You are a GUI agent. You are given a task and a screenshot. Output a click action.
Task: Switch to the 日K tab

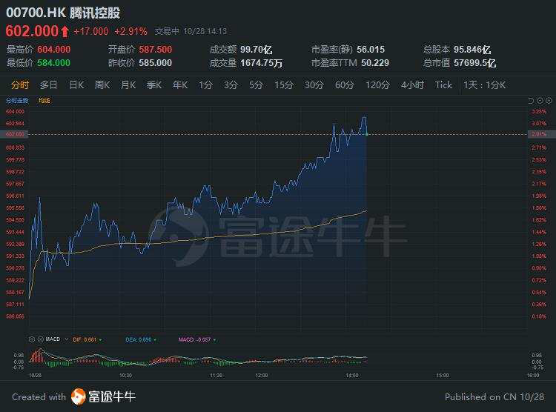point(76,85)
